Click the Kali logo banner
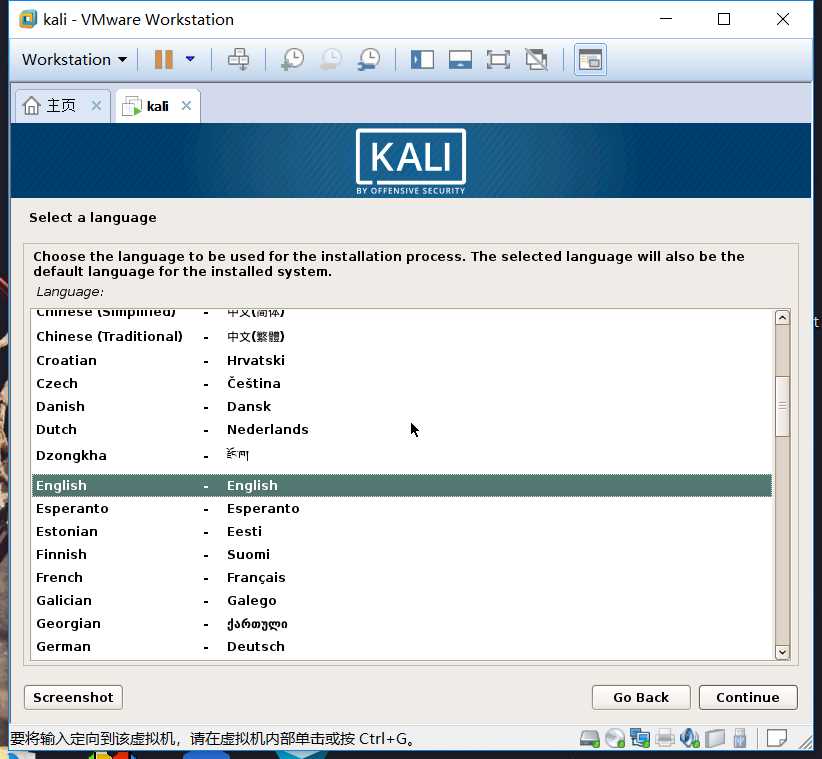 (410, 161)
